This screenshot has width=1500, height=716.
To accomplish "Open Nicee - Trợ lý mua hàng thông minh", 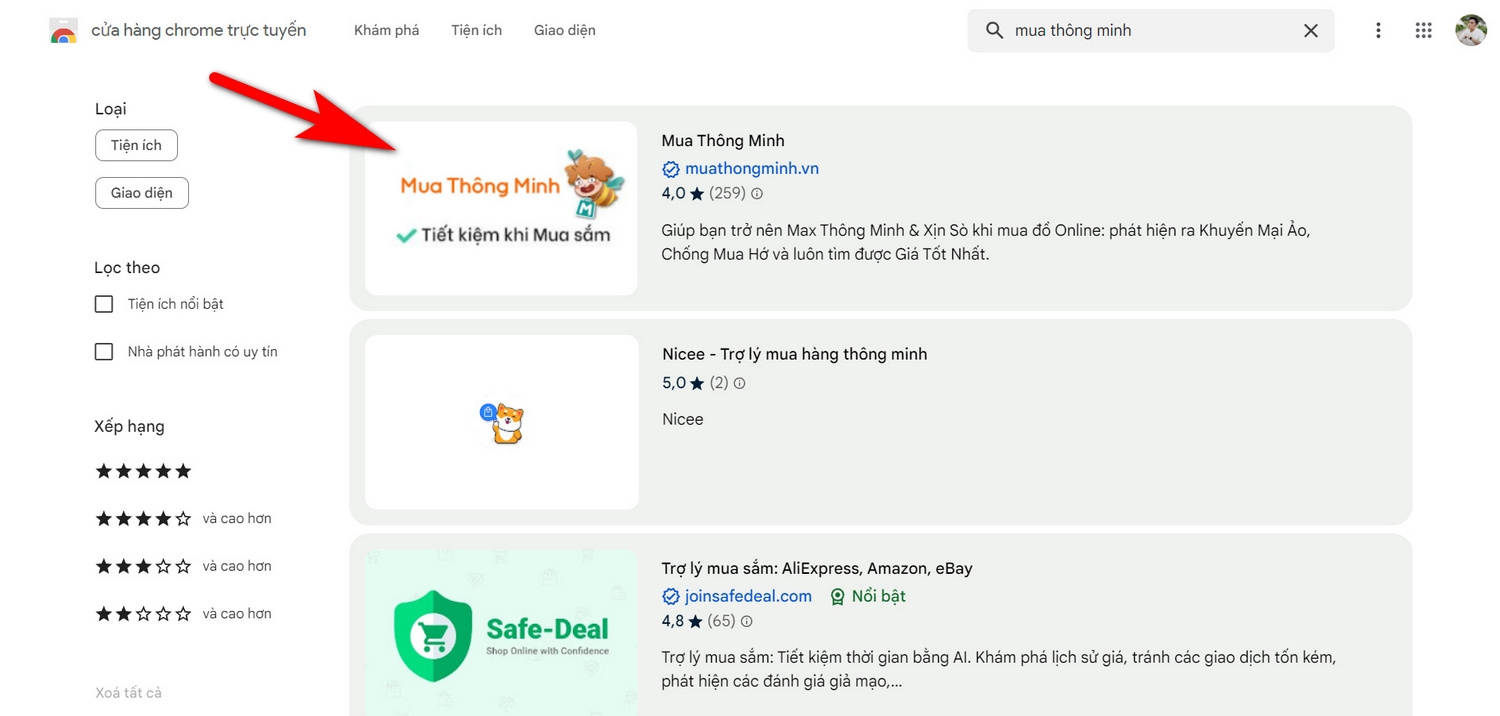I will pyautogui.click(x=795, y=354).
